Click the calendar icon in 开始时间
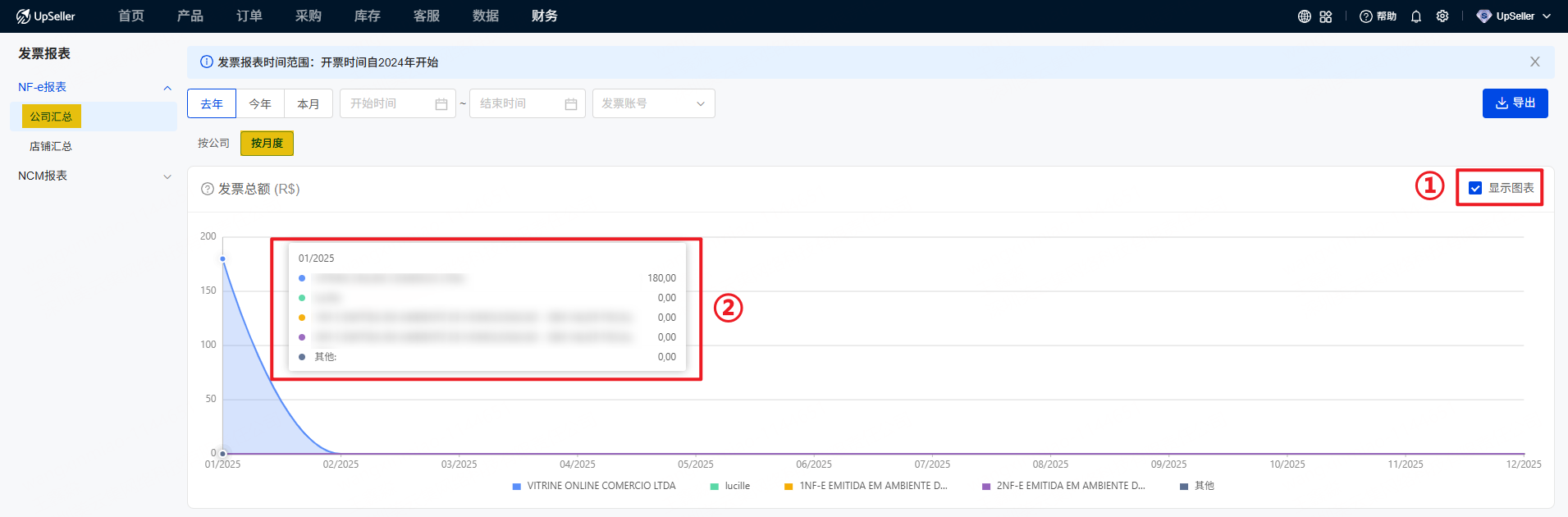 tap(441, 104)
